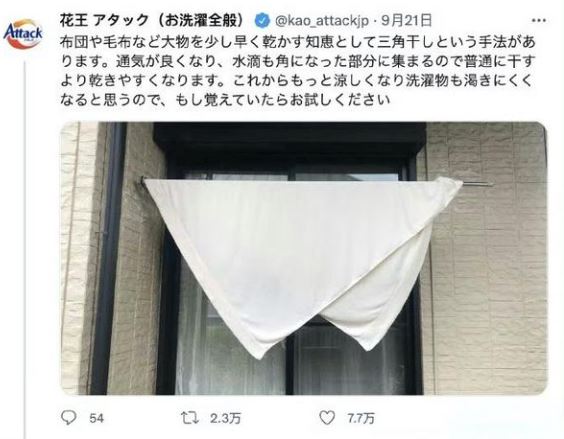Click the blue verified badge
The height and width of the screenshot is (439, 564).
tap(262, 21)
